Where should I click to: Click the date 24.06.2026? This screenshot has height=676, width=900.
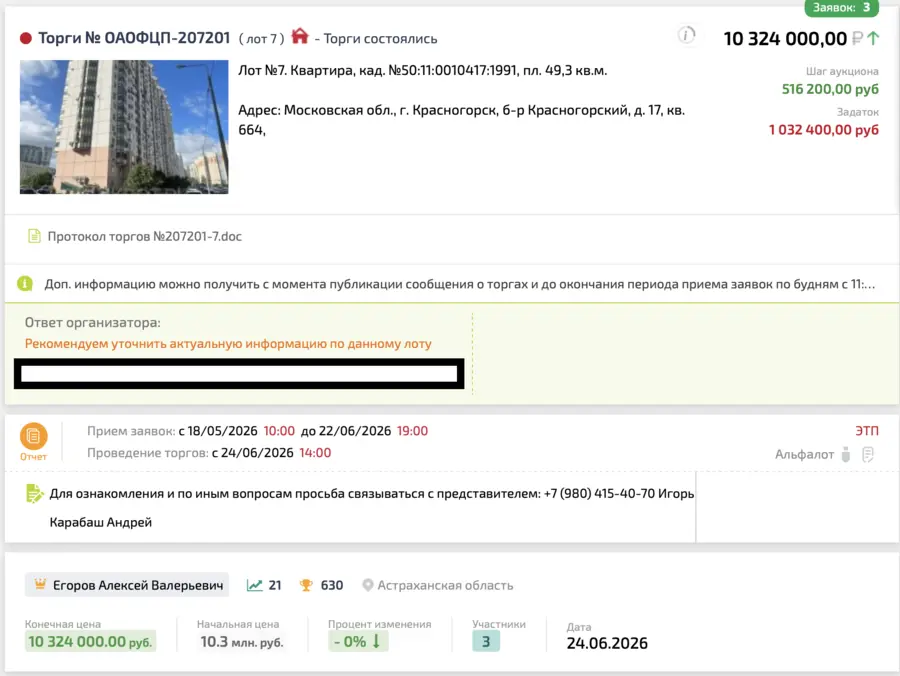(607, 643)
